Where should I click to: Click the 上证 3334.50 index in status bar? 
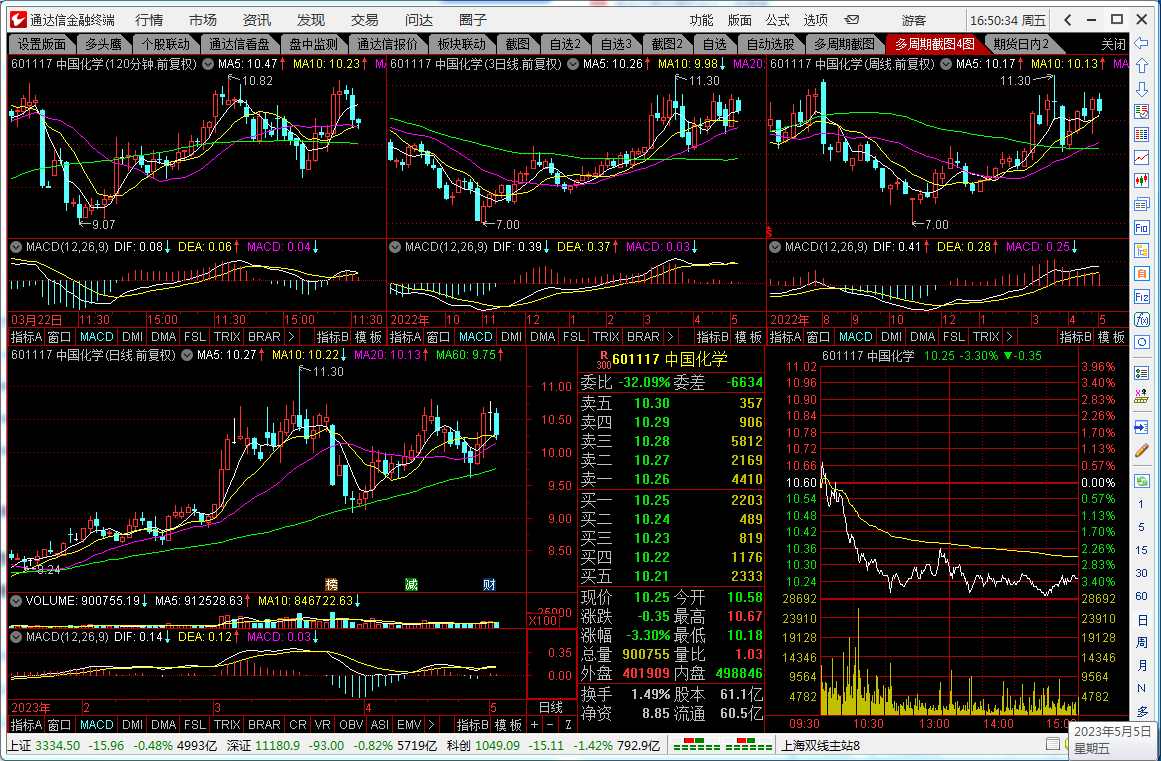(x=44, y=745)
